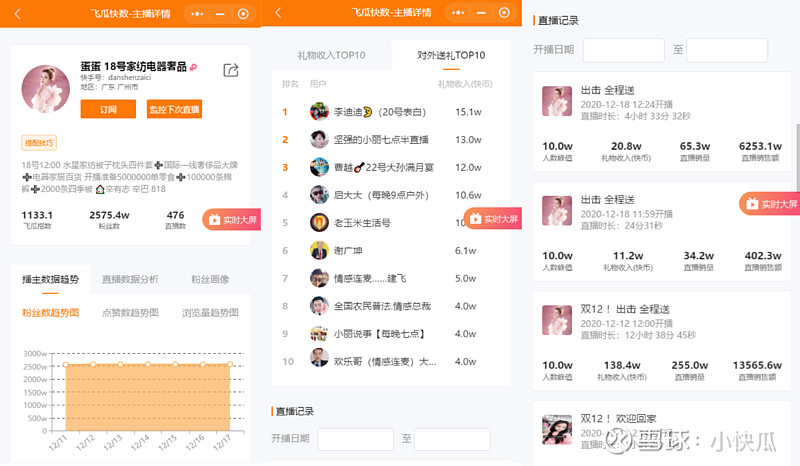Screen dimensions: 800x466
Task: Open thumbnail of 12-18 12:24 出击 全程送 stream
Action: click(x=557, y=101)
